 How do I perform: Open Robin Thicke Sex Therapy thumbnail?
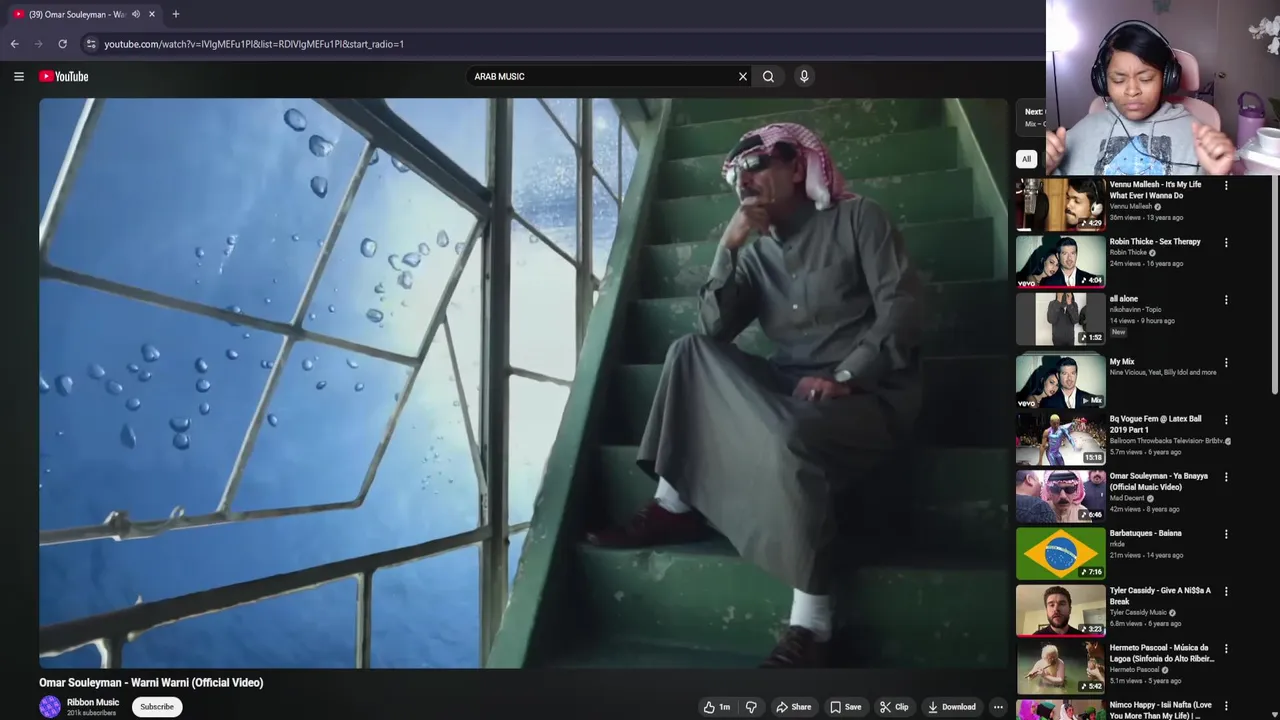1061,262
